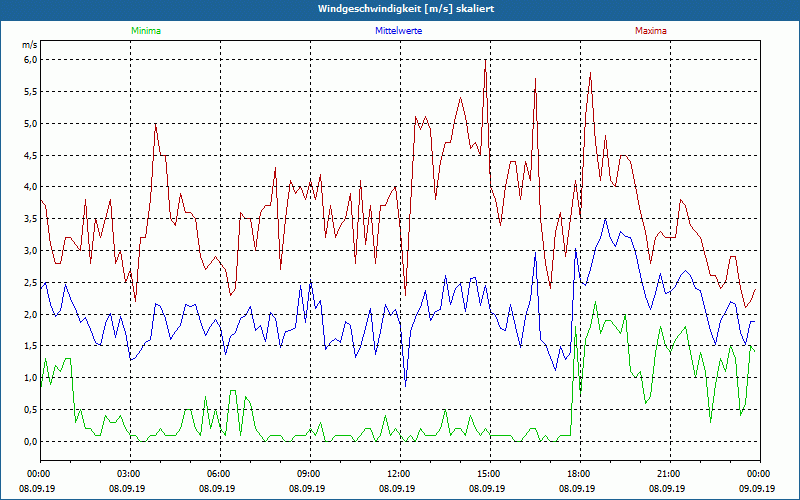The height and width of the screenshot is (500, 800).
Task: Click the '09.09.19' date label on the x-axis
Action: coord(757,489)
